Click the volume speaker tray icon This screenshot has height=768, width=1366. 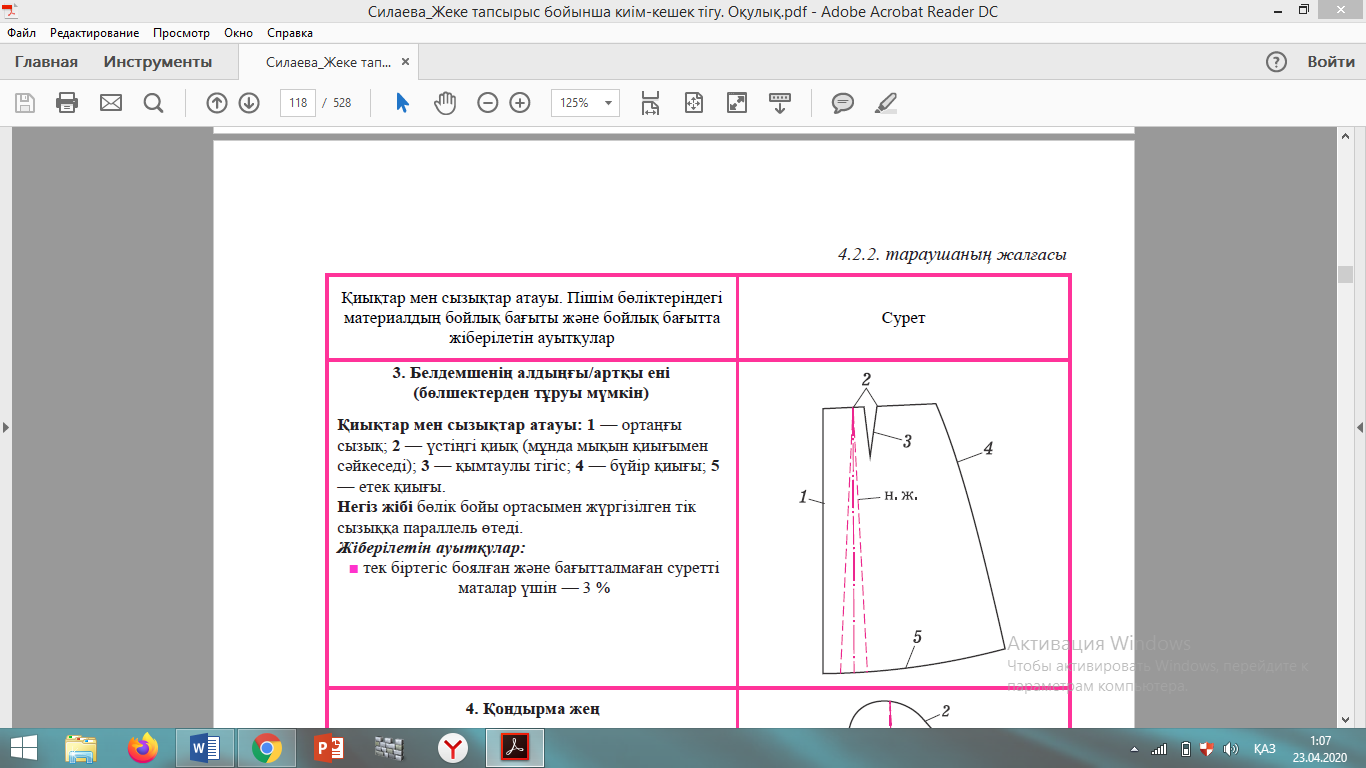pos(1229,748)
